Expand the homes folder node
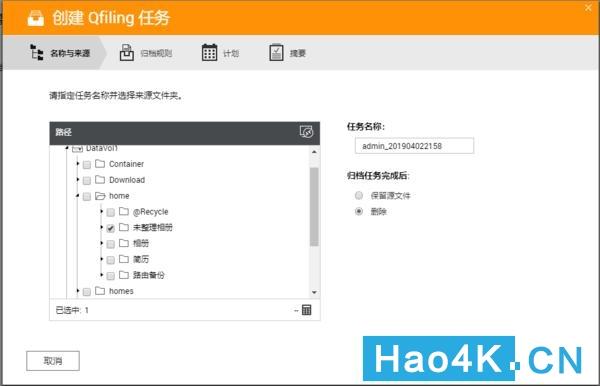The width and height of the screenshot is (600, 386). (78, 291)
